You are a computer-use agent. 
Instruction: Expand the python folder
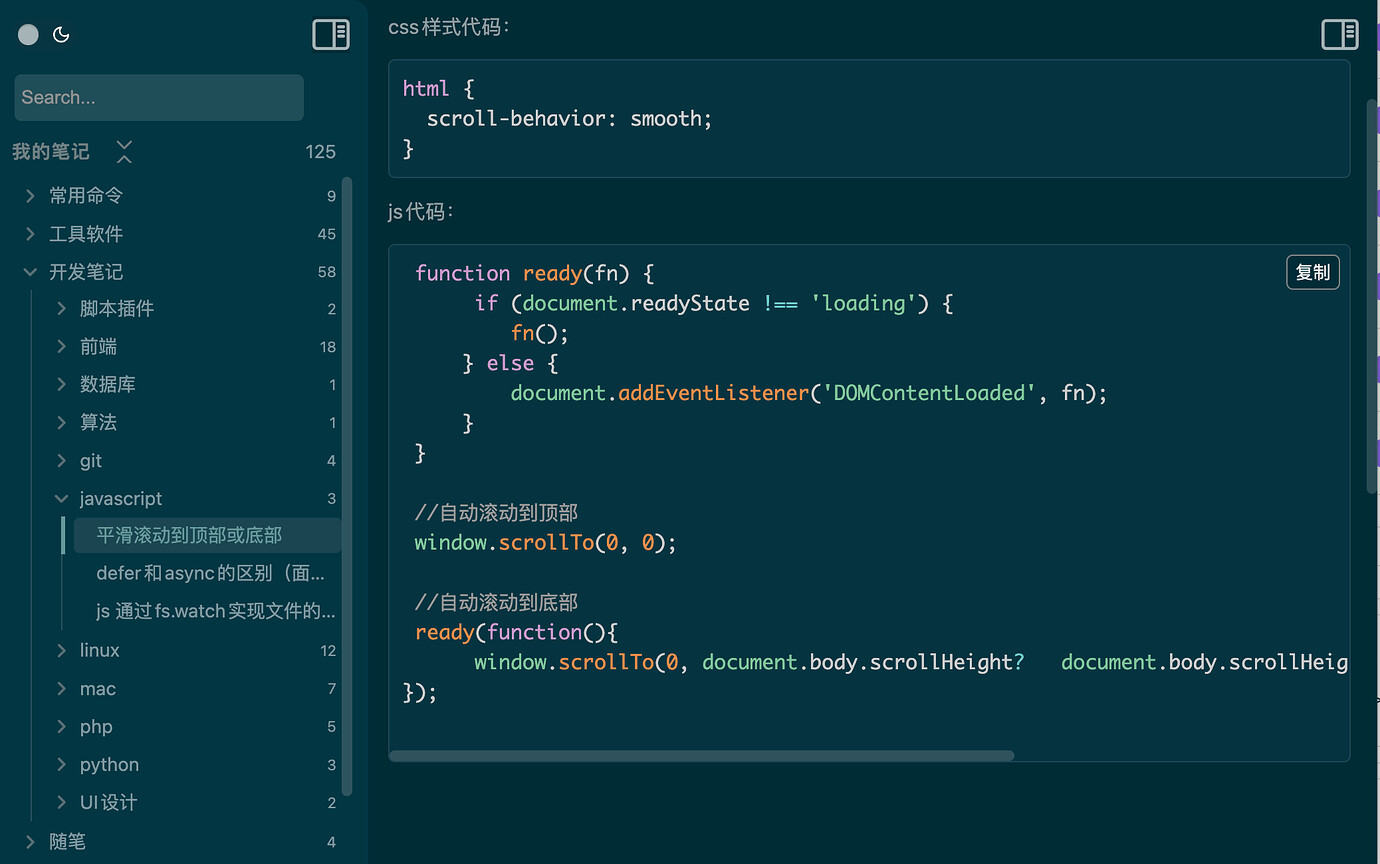tap(62, 765)
